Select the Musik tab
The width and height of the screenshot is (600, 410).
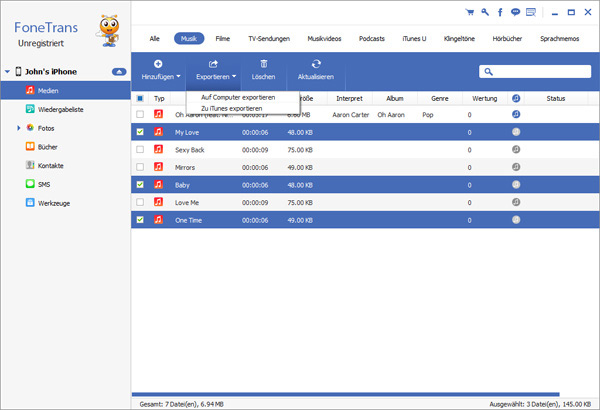(x=189, y=39)
